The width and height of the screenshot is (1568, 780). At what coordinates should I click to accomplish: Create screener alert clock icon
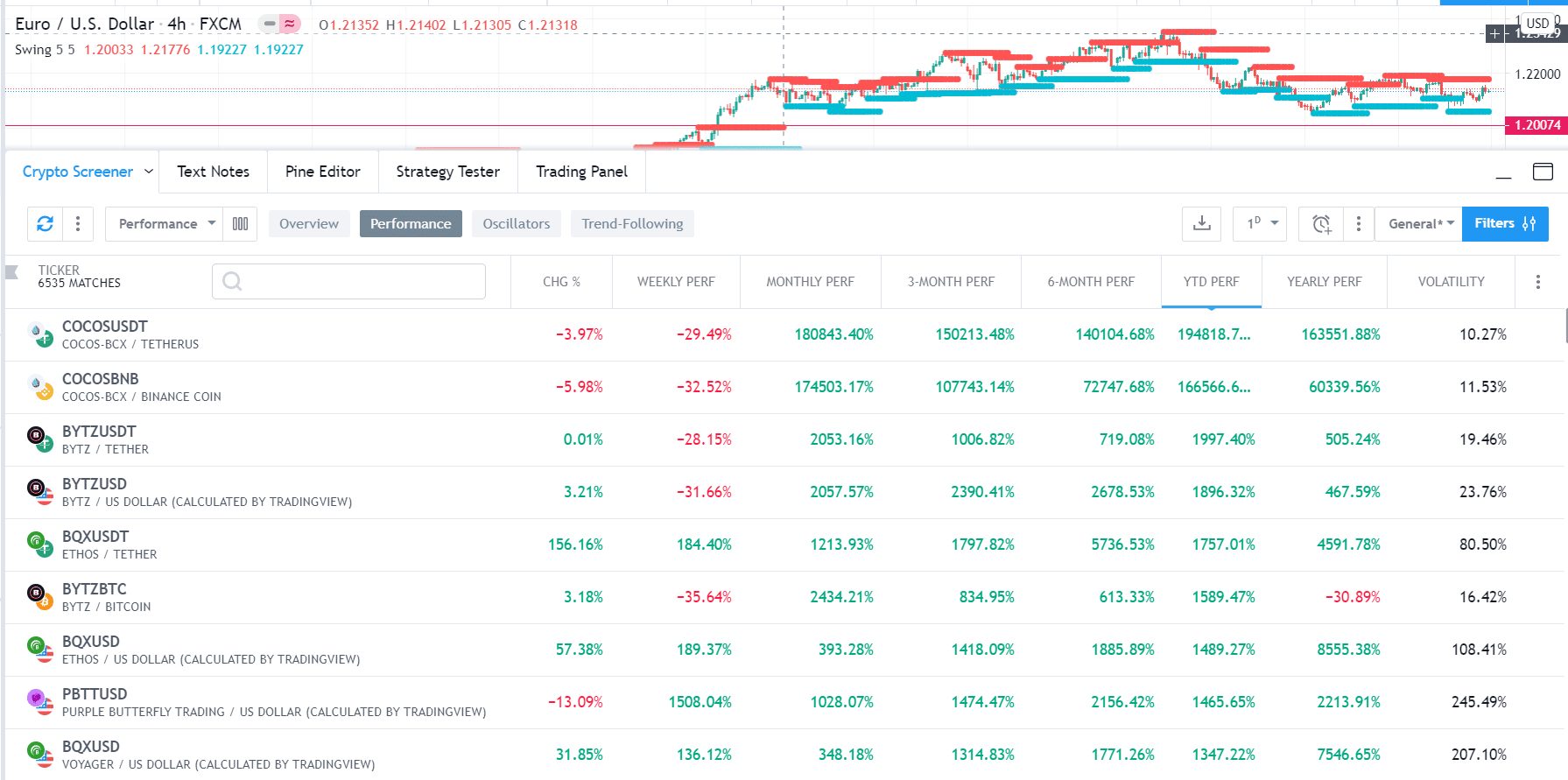[1321, 224]
